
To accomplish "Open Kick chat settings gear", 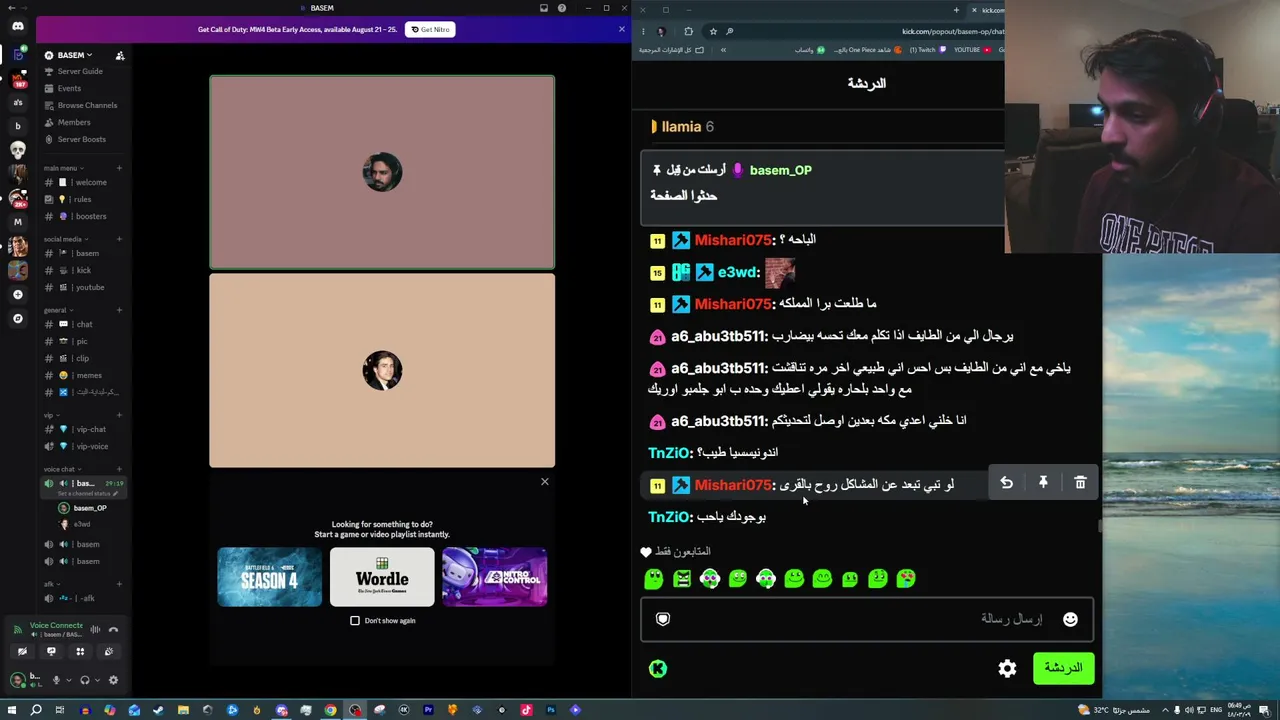I will pos(1007,668).
